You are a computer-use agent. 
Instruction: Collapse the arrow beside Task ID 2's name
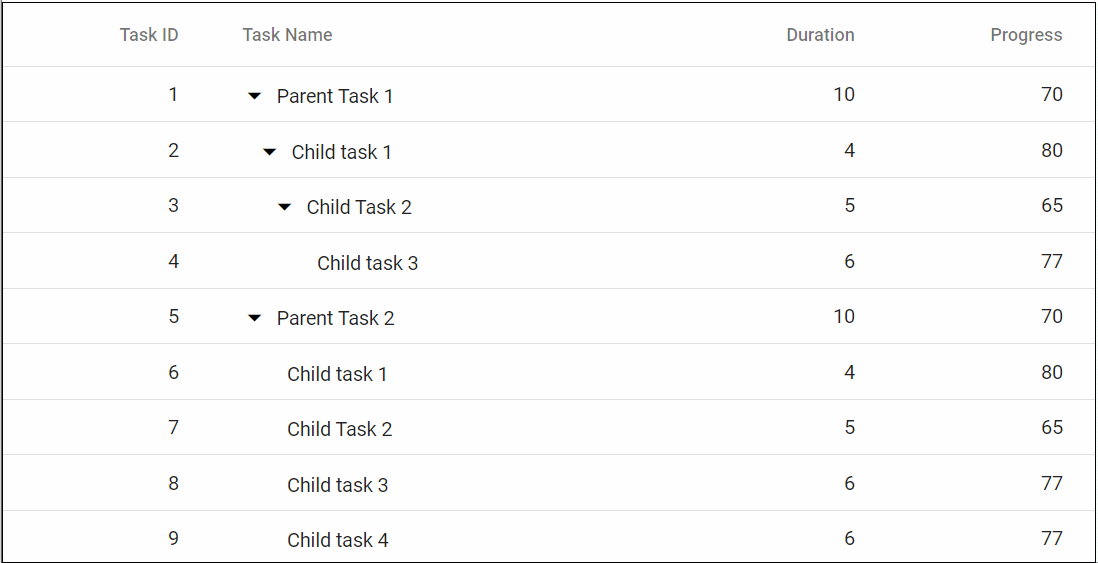[x=270, y=152]
